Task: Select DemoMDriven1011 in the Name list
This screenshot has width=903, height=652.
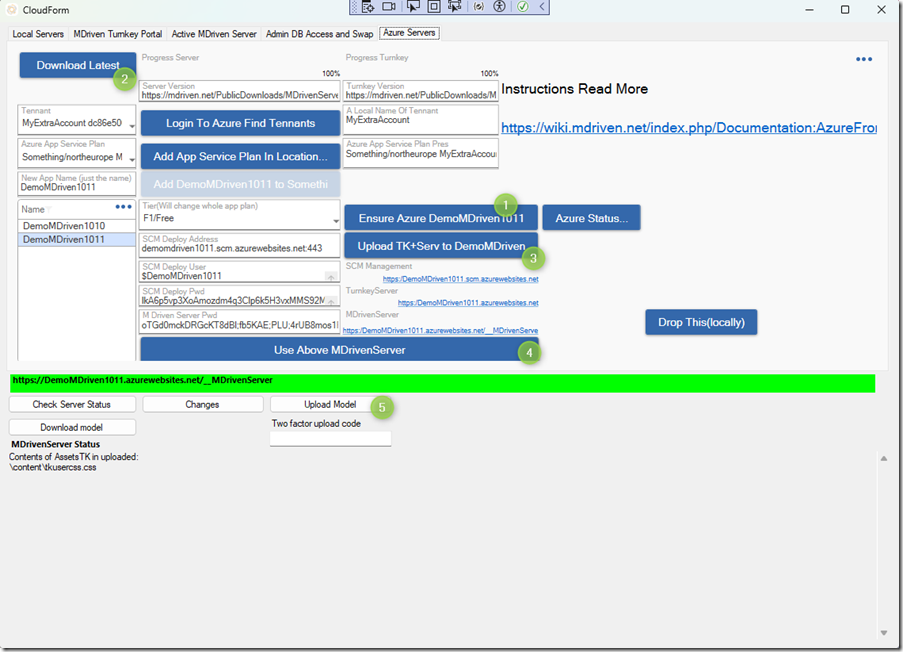Action: pyautogui.click(x=77, y=240)
